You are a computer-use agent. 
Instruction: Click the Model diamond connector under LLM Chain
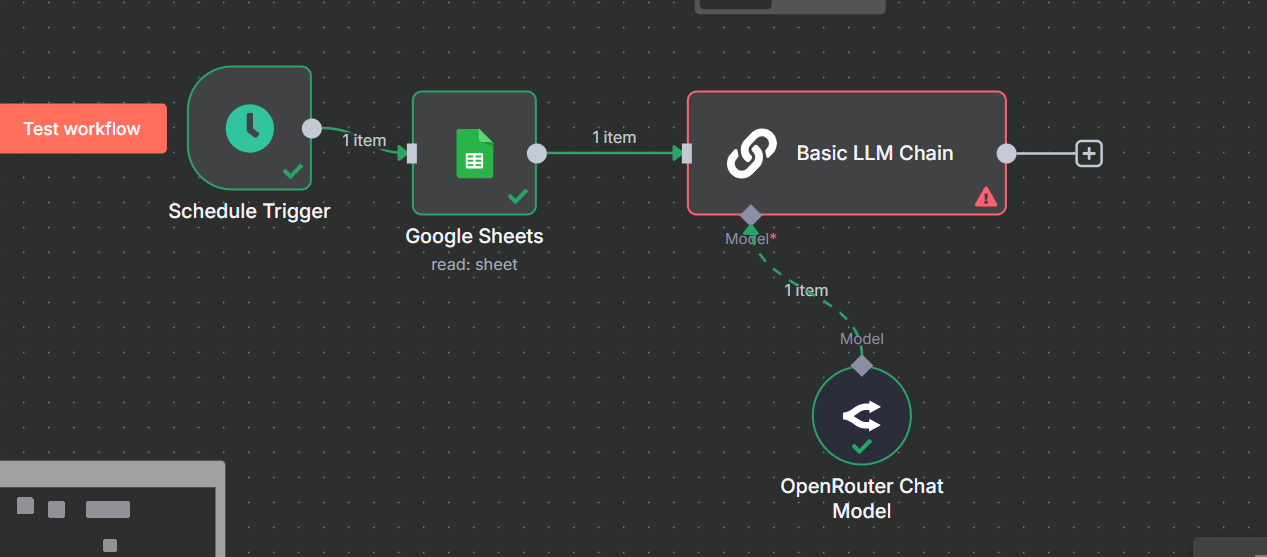coord(751,215)
